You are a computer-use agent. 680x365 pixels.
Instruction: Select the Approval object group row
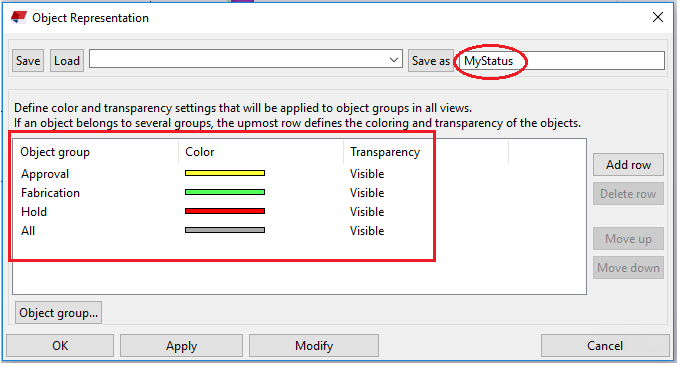[x=299, y=174]
